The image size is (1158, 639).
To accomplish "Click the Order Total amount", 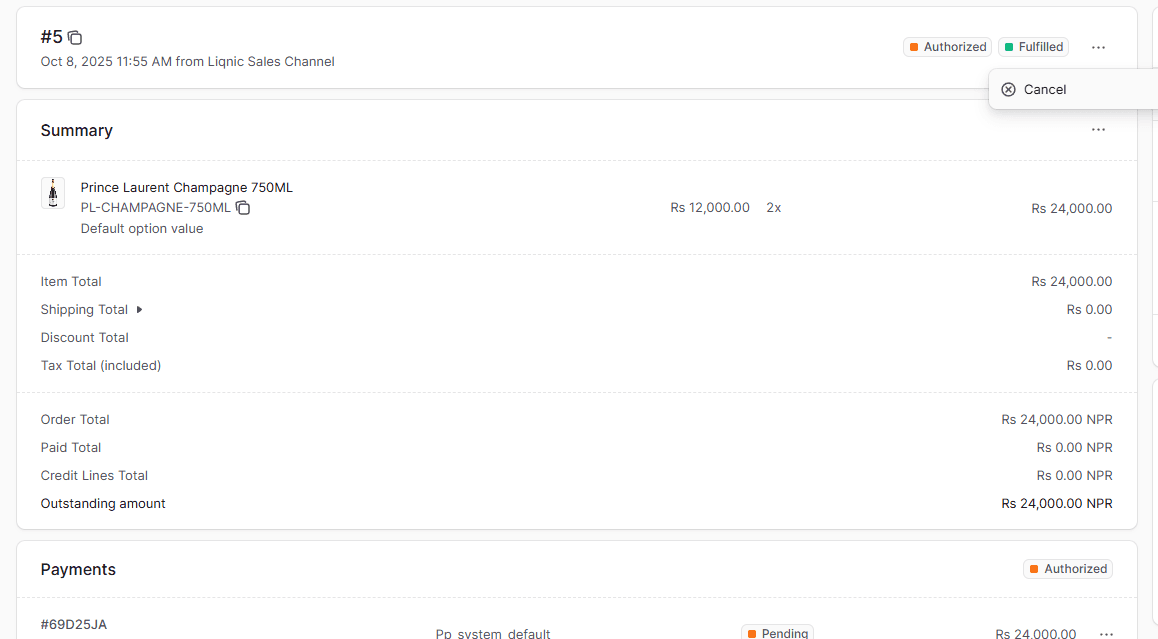I will click(x=1057, y=420).
